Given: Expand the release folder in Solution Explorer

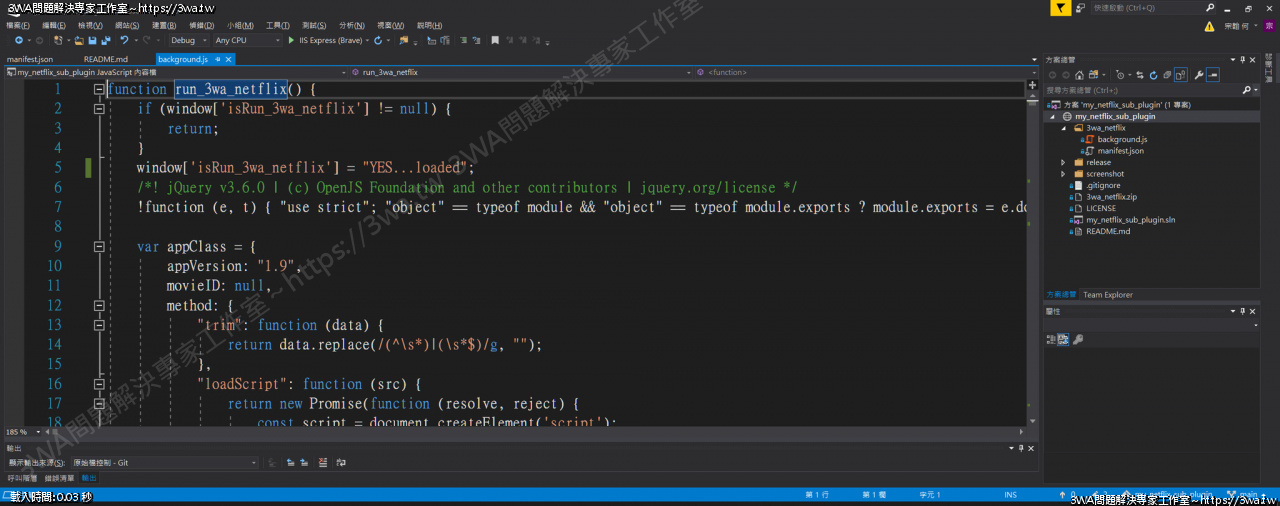Looking at the screenshot, I should click(1064, 162).
